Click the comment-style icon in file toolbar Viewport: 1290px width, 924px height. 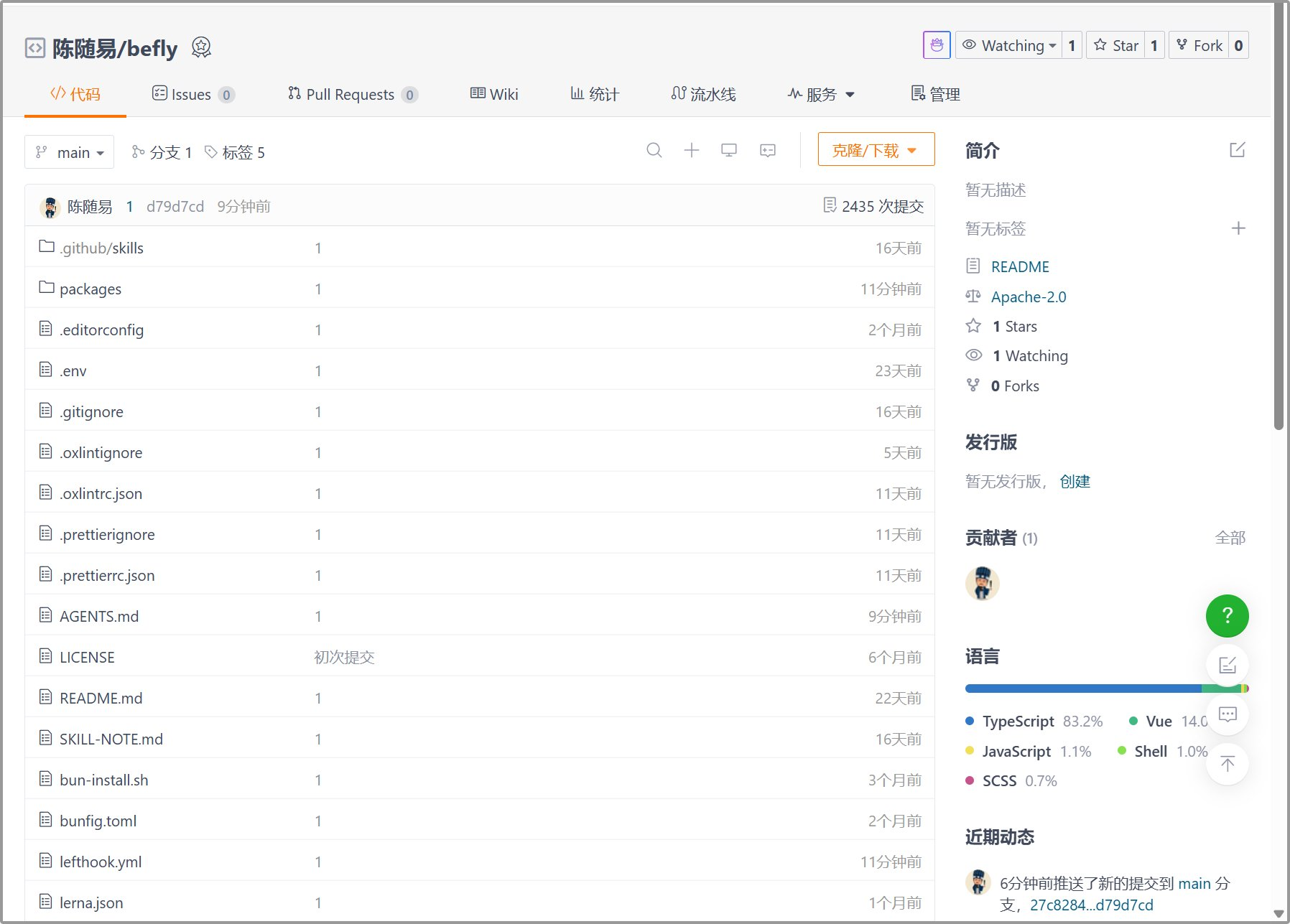[x=768, y=150]
